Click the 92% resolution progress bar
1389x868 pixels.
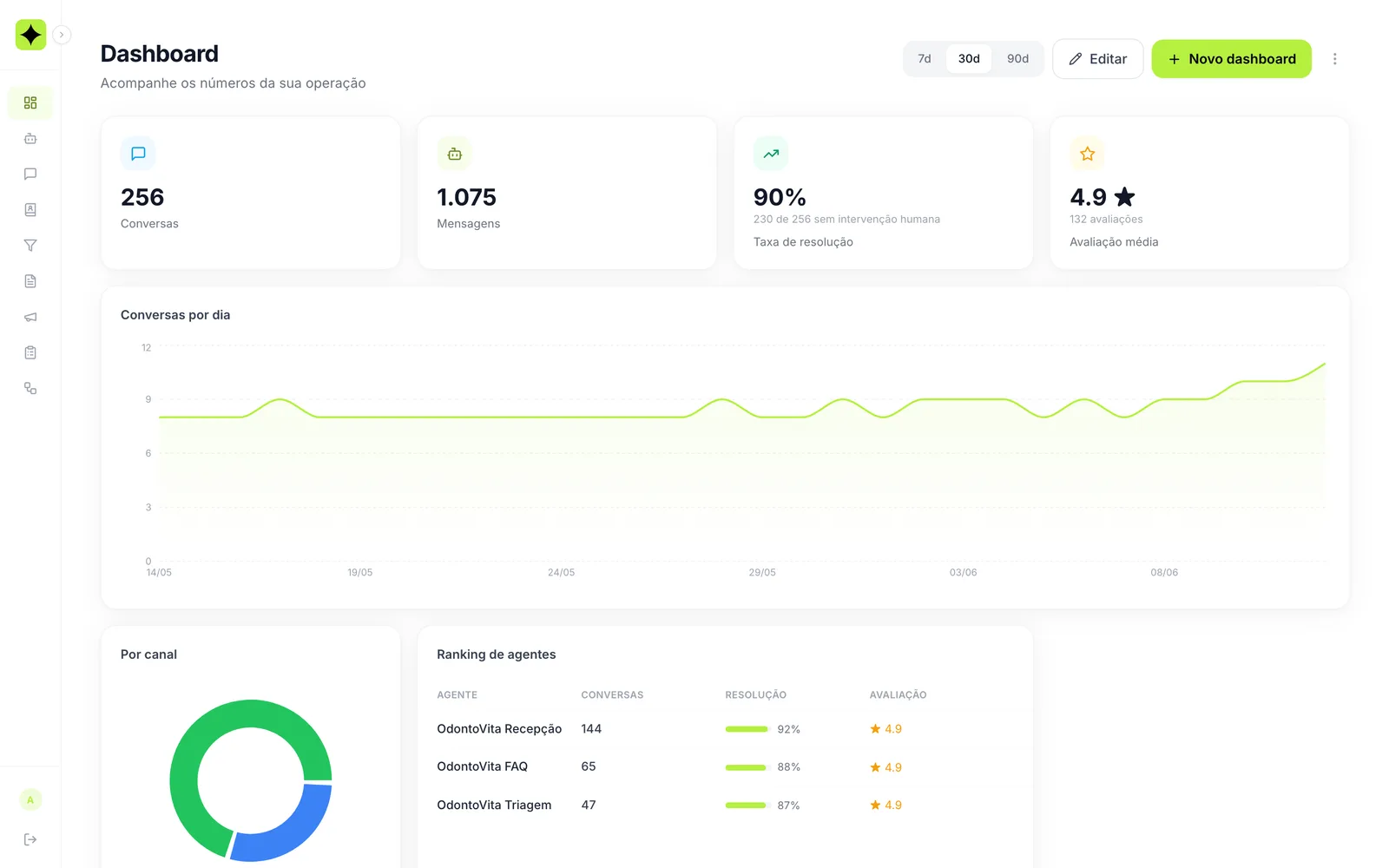point(747,729)
